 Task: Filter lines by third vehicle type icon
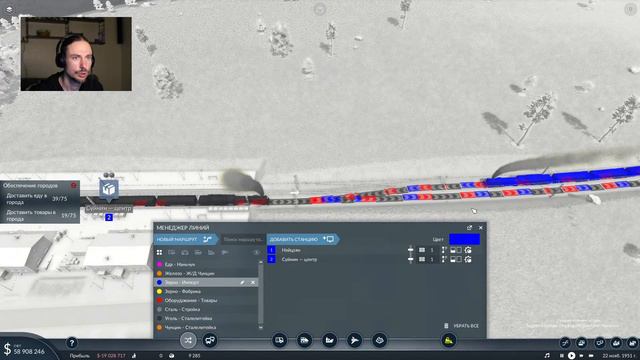185,253
